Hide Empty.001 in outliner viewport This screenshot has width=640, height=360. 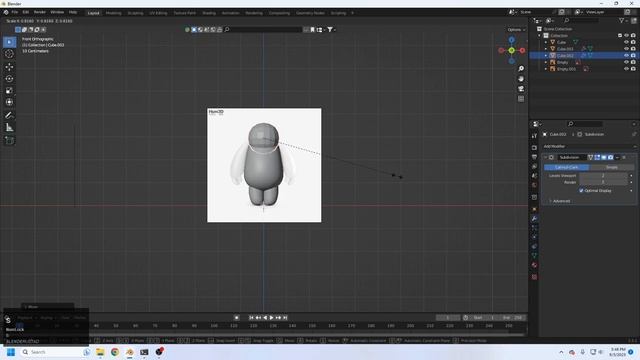click(x=626, y=69)
